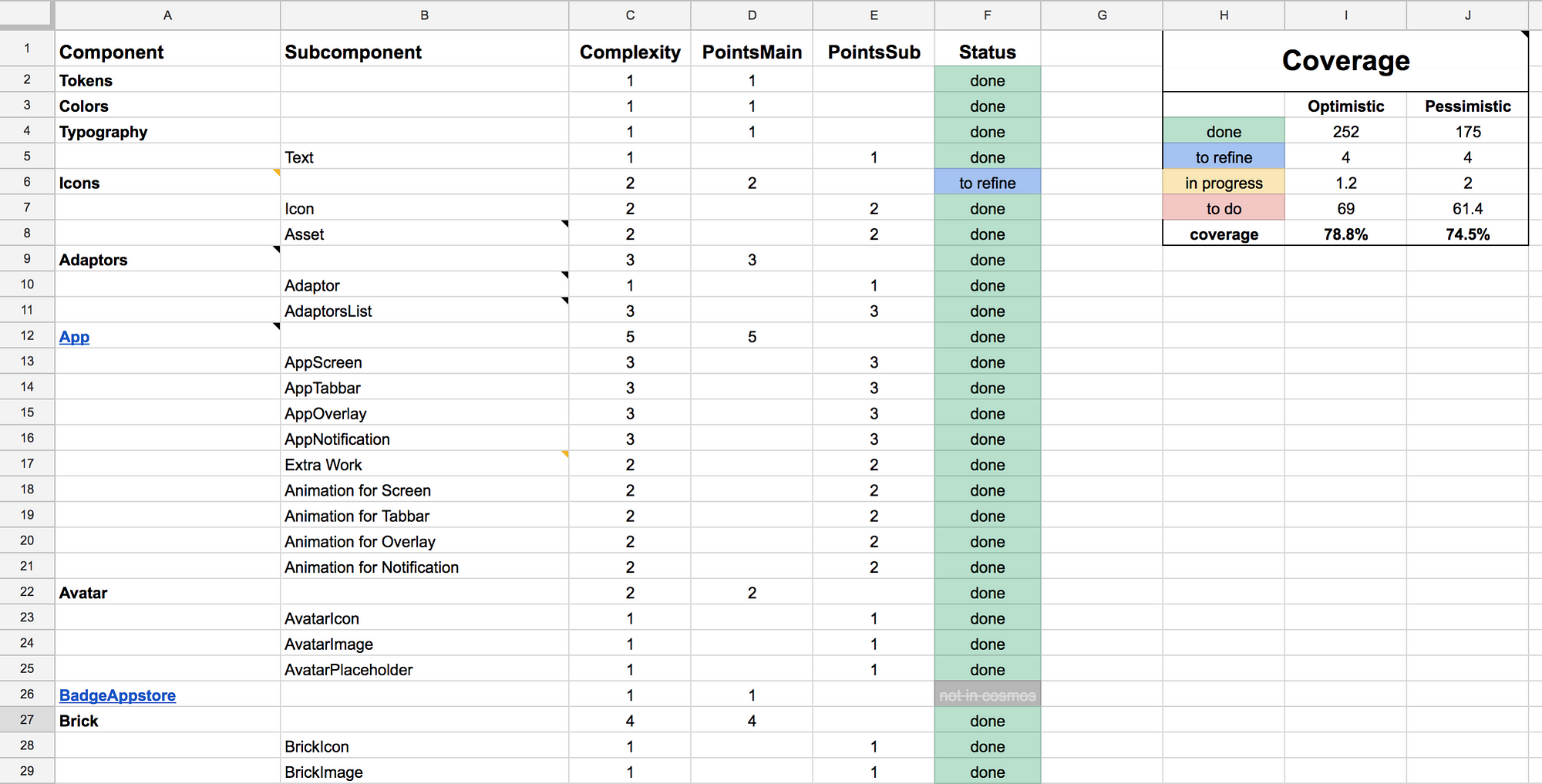Select the 'Typography' component cell

coord(168,131)
